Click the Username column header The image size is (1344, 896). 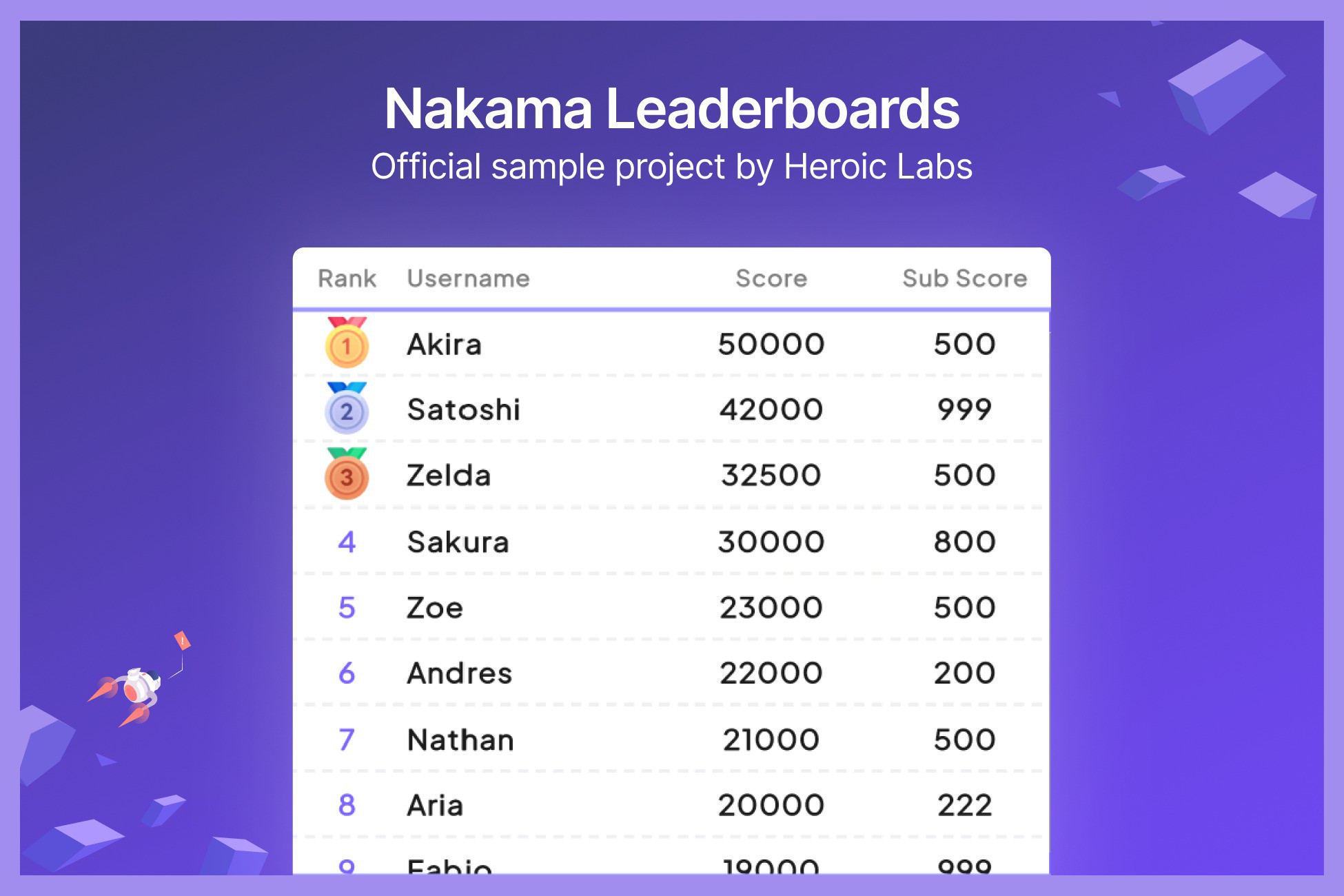point(469,278)
